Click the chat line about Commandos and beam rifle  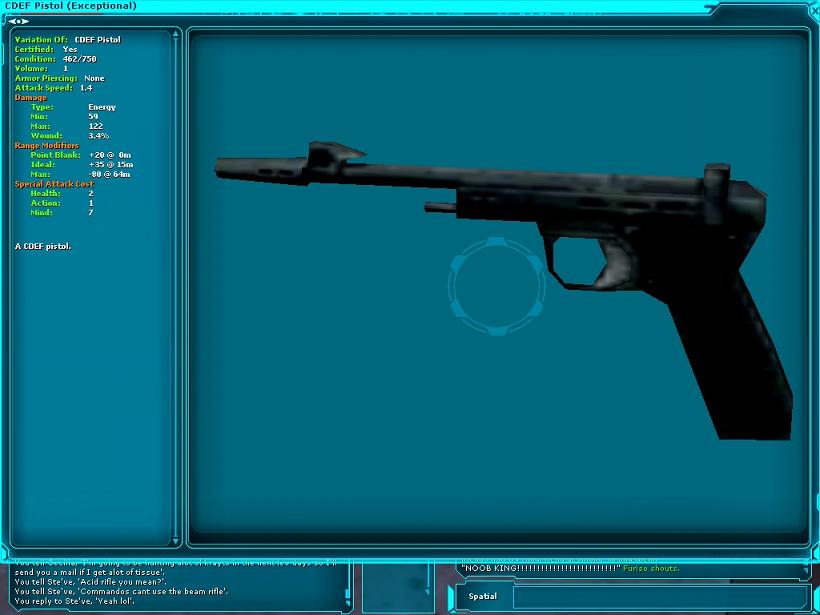tap(121, 591)
